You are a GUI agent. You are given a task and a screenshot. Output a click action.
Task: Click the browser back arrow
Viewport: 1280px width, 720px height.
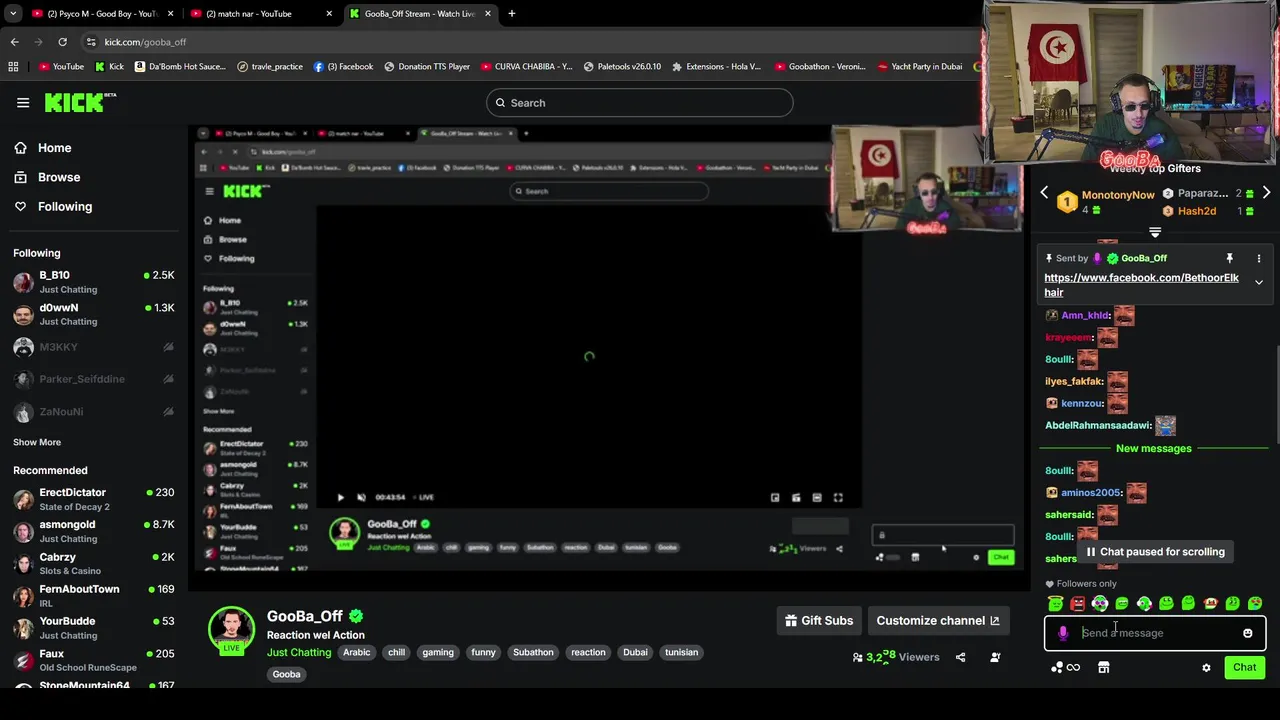(14, 42)
